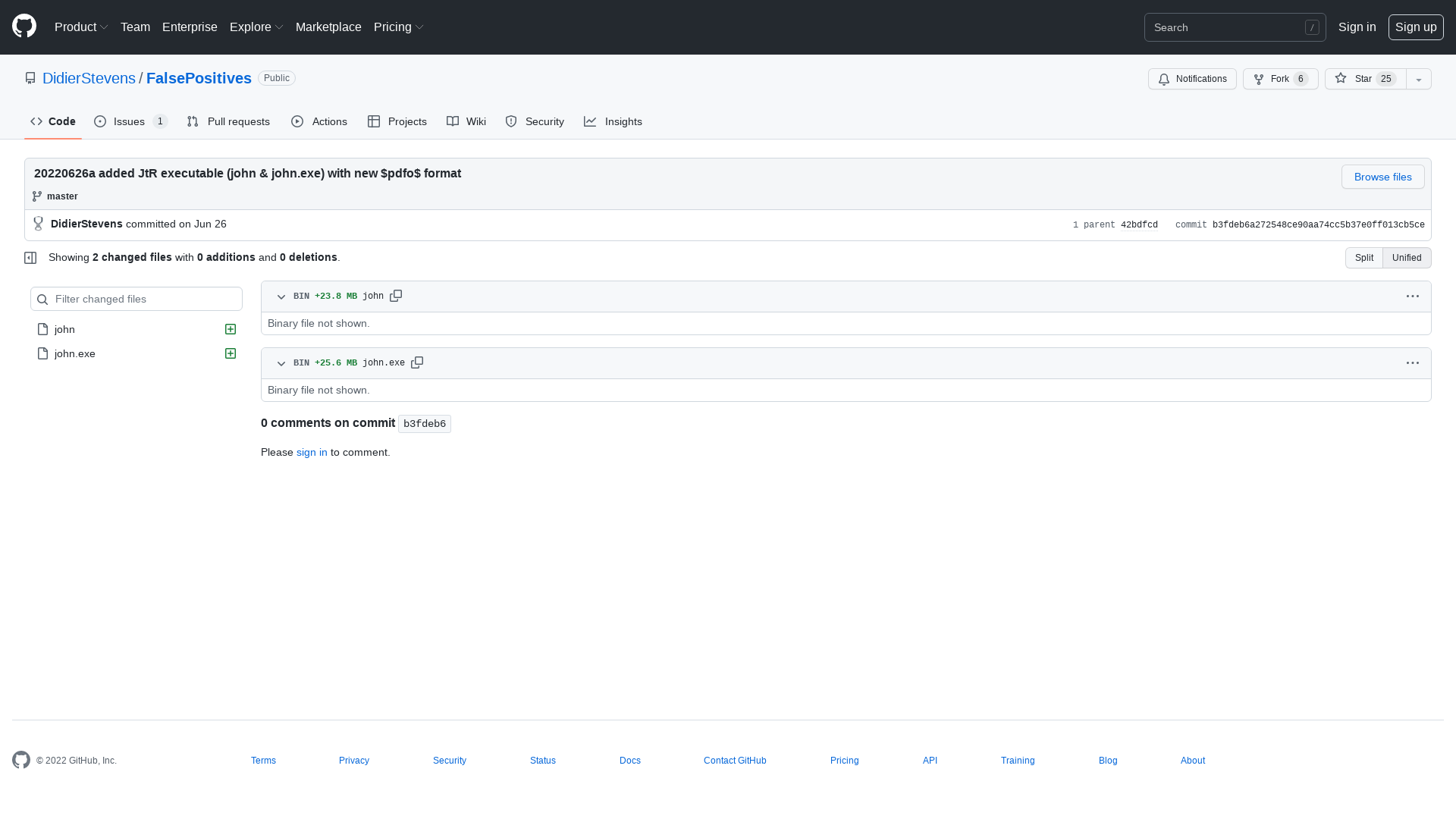Open the Actions tab

319,121
